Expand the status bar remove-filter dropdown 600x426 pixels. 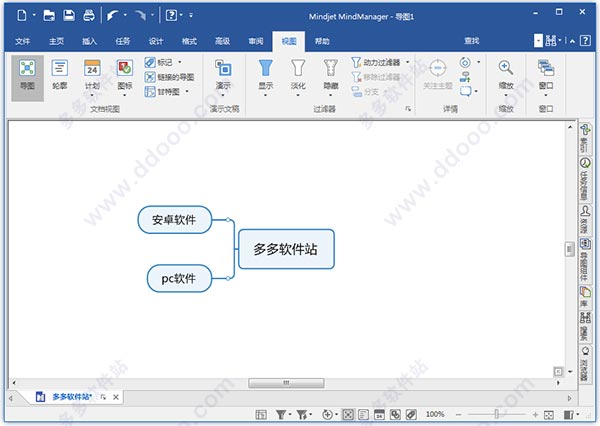[311, 415]
